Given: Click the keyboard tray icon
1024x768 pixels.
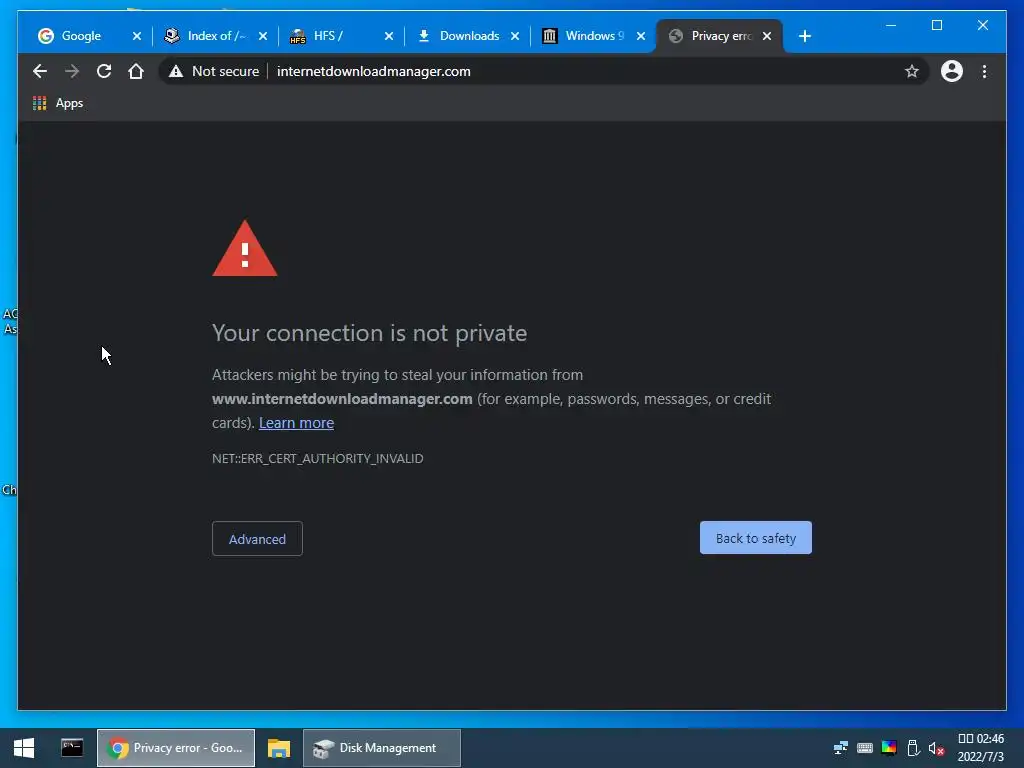Looking at the screenshot, I should [x=865, y=748].
